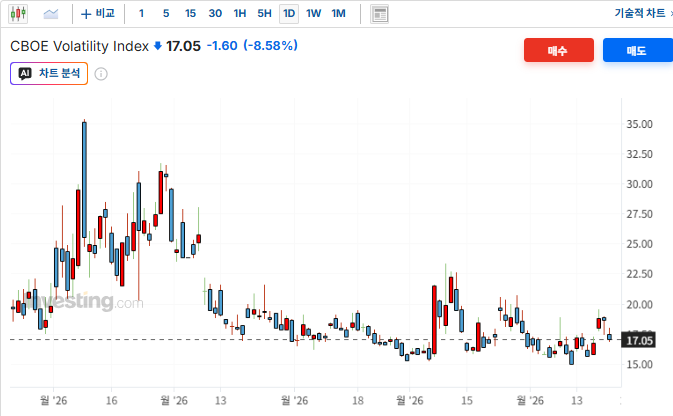The image size is (673, 416).
Task: Click the 25.00 price axis label
Action: (x=639, y=244)
